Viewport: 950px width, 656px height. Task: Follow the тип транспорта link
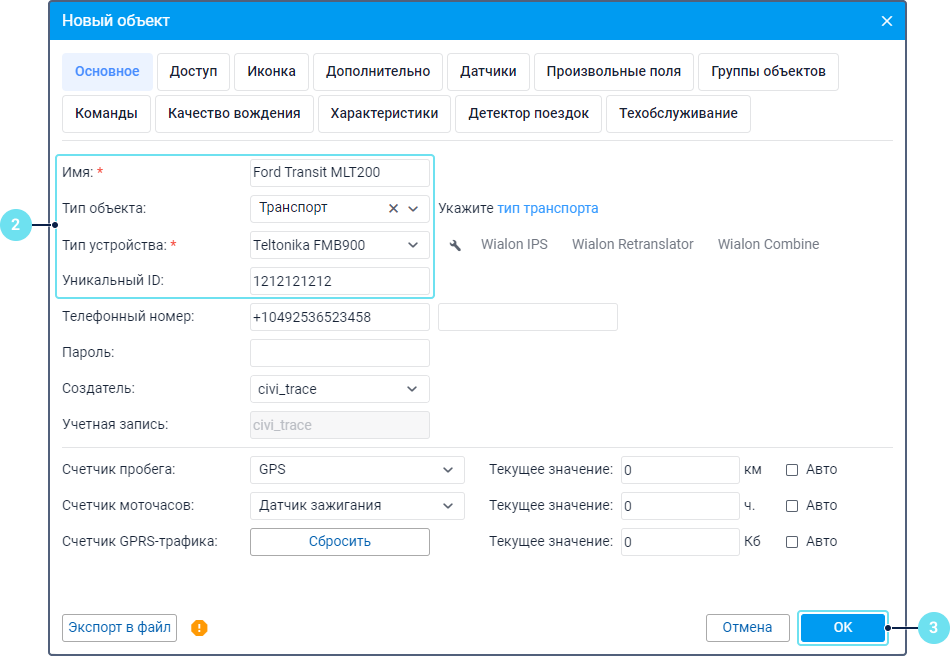pyautogui.click(x=548, y=208)
